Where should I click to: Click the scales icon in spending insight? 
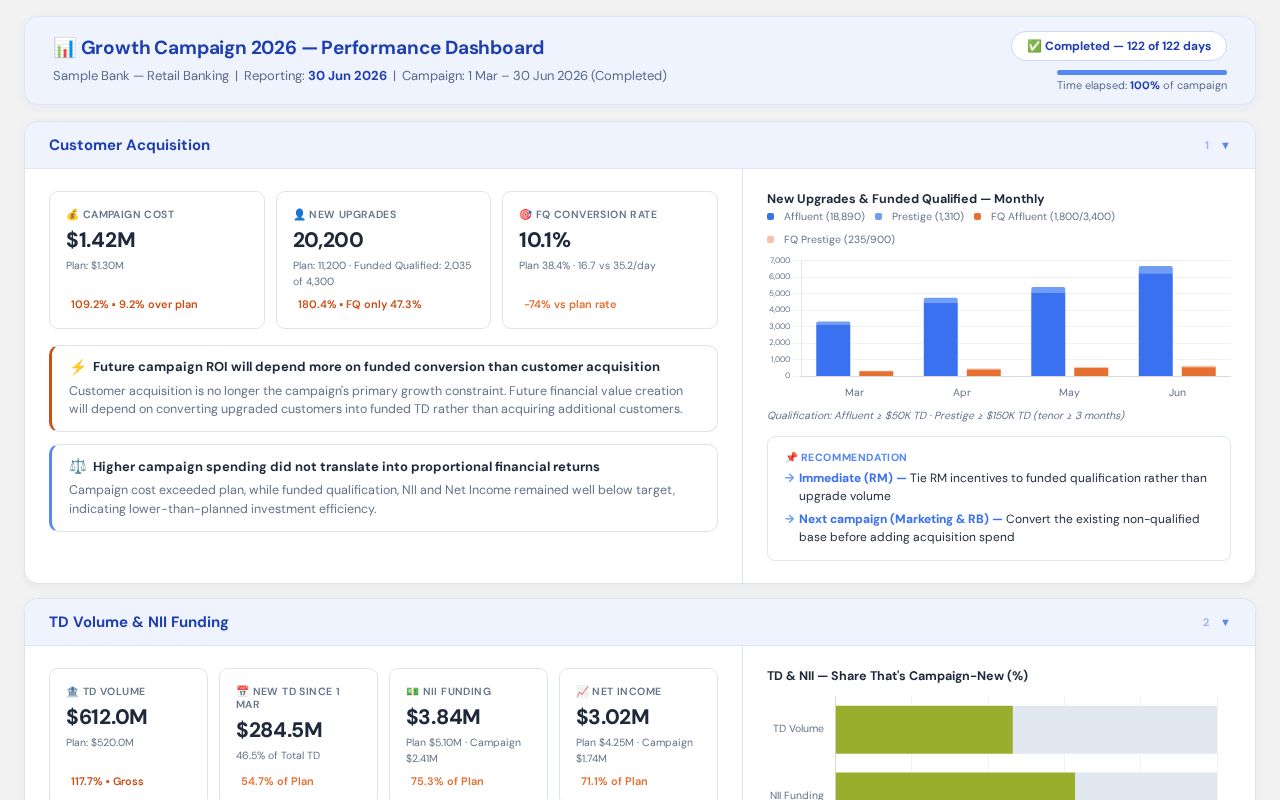[x=78, y=467]
